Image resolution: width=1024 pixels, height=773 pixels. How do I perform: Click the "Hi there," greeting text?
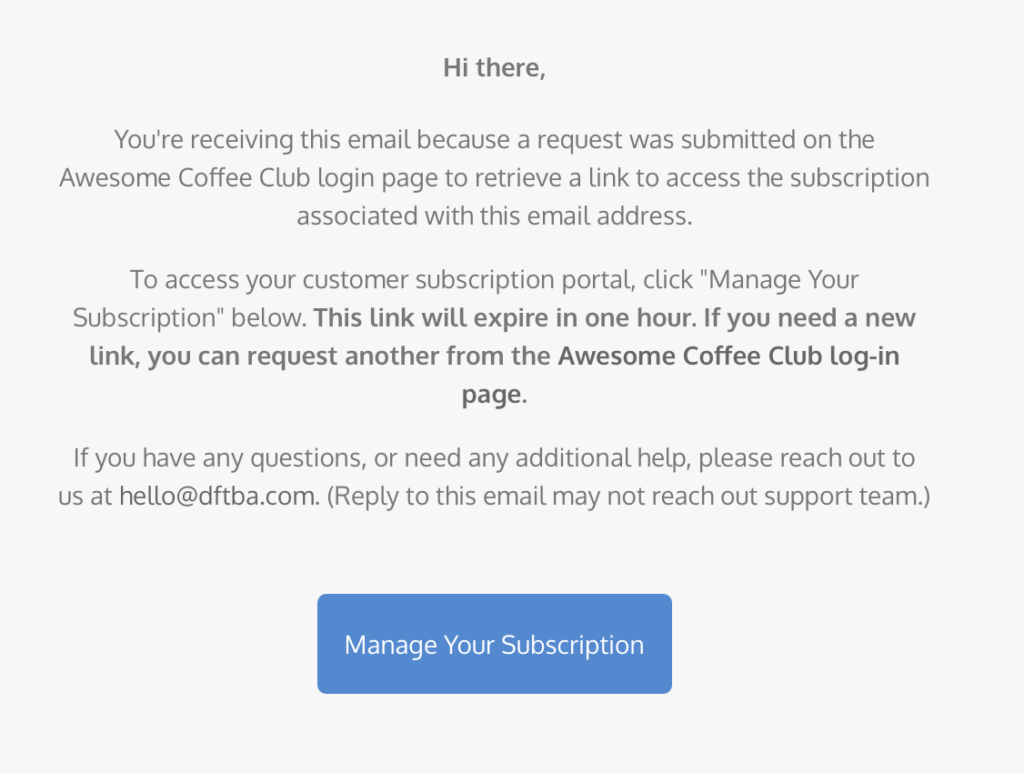click(x=494, y=69)
